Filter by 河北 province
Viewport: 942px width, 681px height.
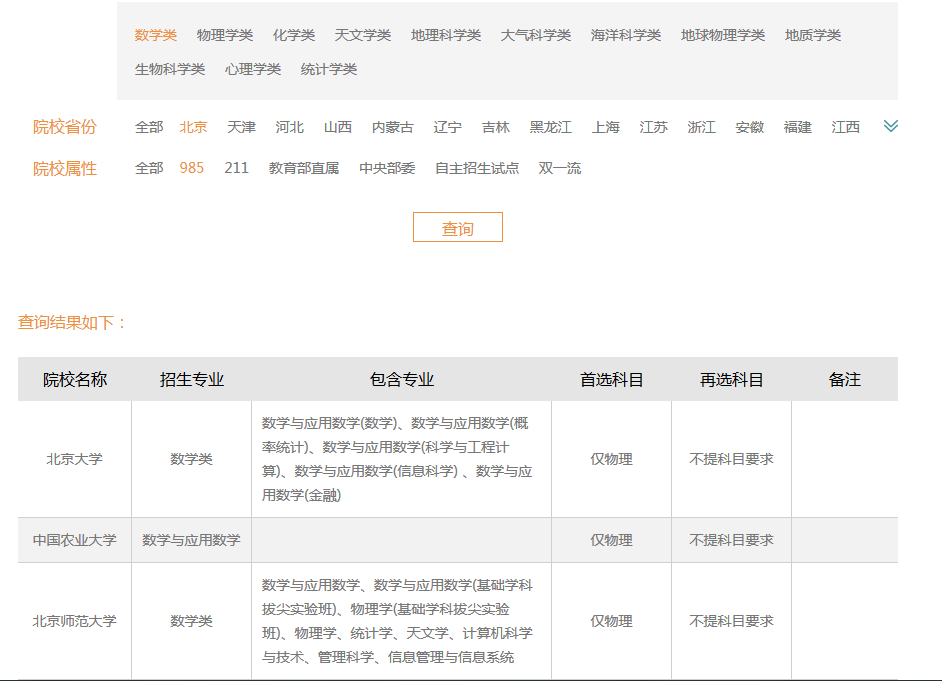click(290, 127)
